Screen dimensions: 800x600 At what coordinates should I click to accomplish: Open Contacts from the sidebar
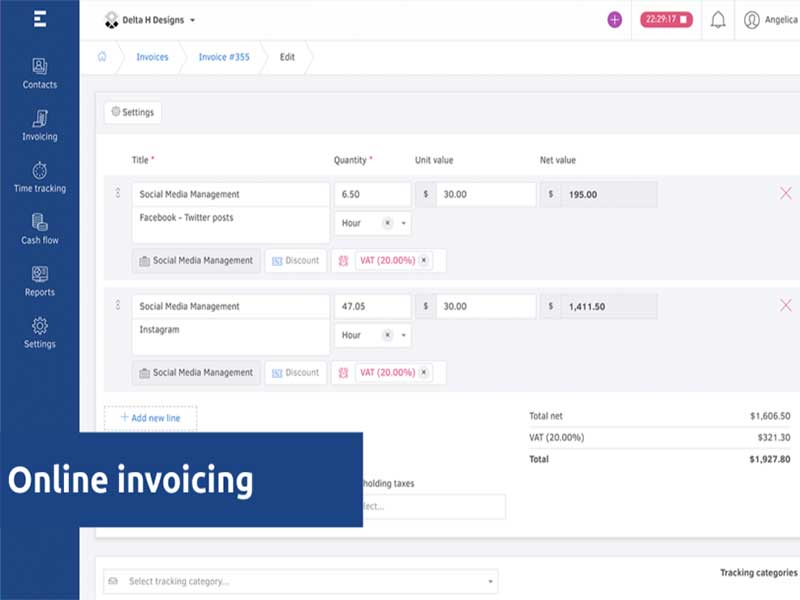click(x=40, y=74)
